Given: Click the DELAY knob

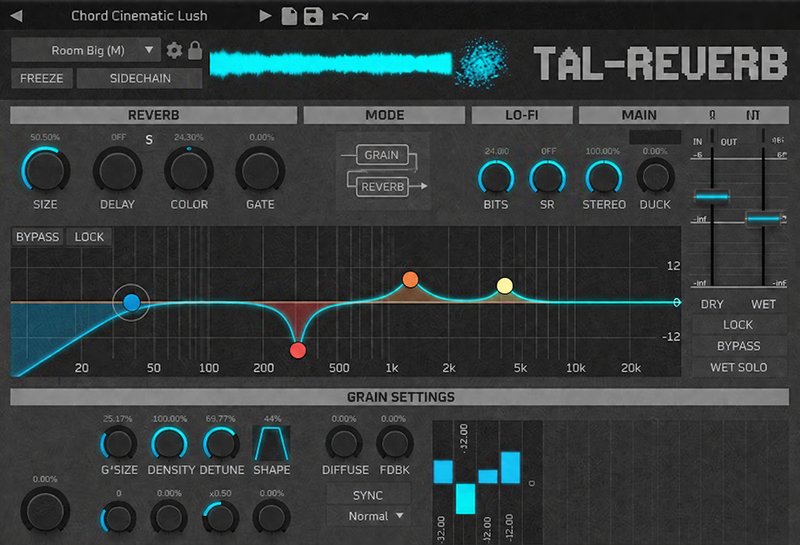Looking at the screenshot, I should pyautogui.click(x=117, y=170).
